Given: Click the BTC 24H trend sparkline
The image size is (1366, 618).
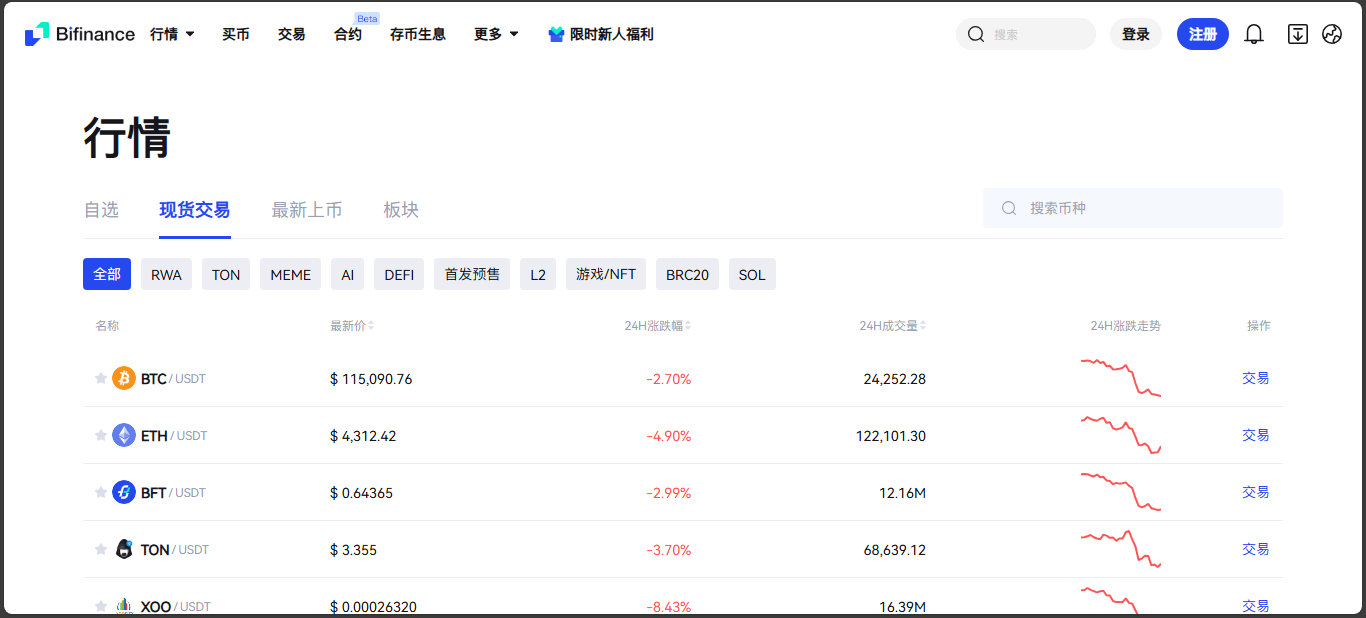Looking at the screenshot, I should click(x=1120, y=378).
